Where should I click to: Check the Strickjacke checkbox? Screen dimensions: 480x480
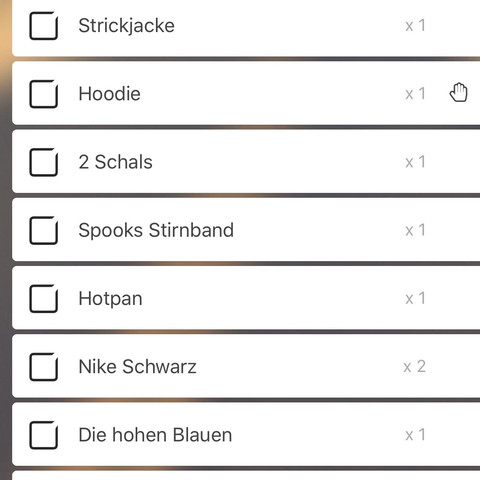click(44, 26)
